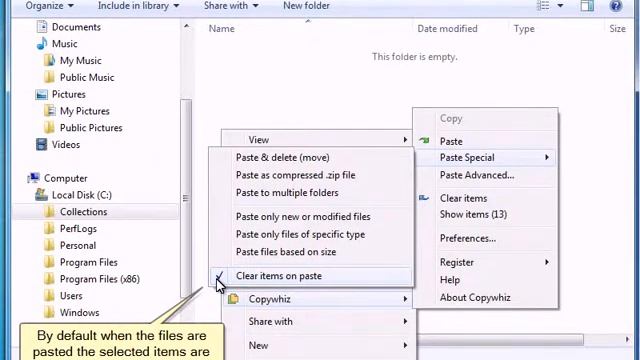Screen dimensions: 640x360
Task: Open the Share with toolbar dropdown
Action: pyautogui.click(x=231, y=6)
